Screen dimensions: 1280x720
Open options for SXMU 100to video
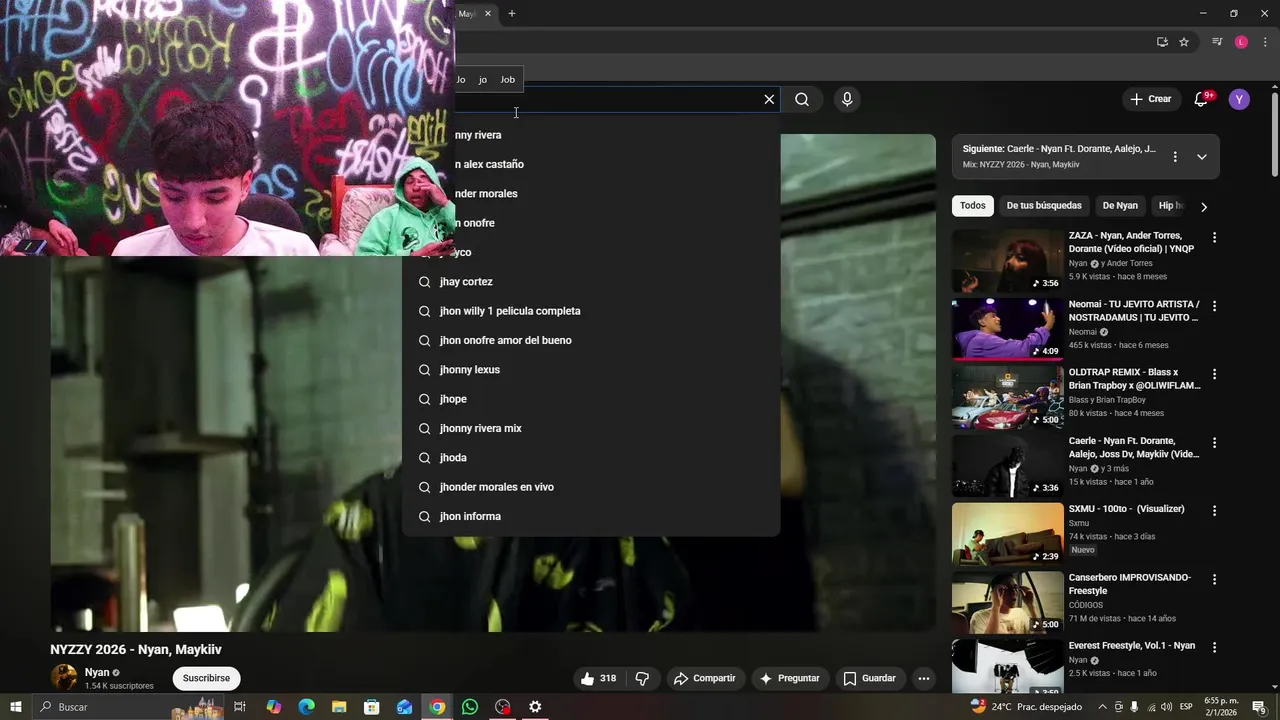coord(1215,511)
